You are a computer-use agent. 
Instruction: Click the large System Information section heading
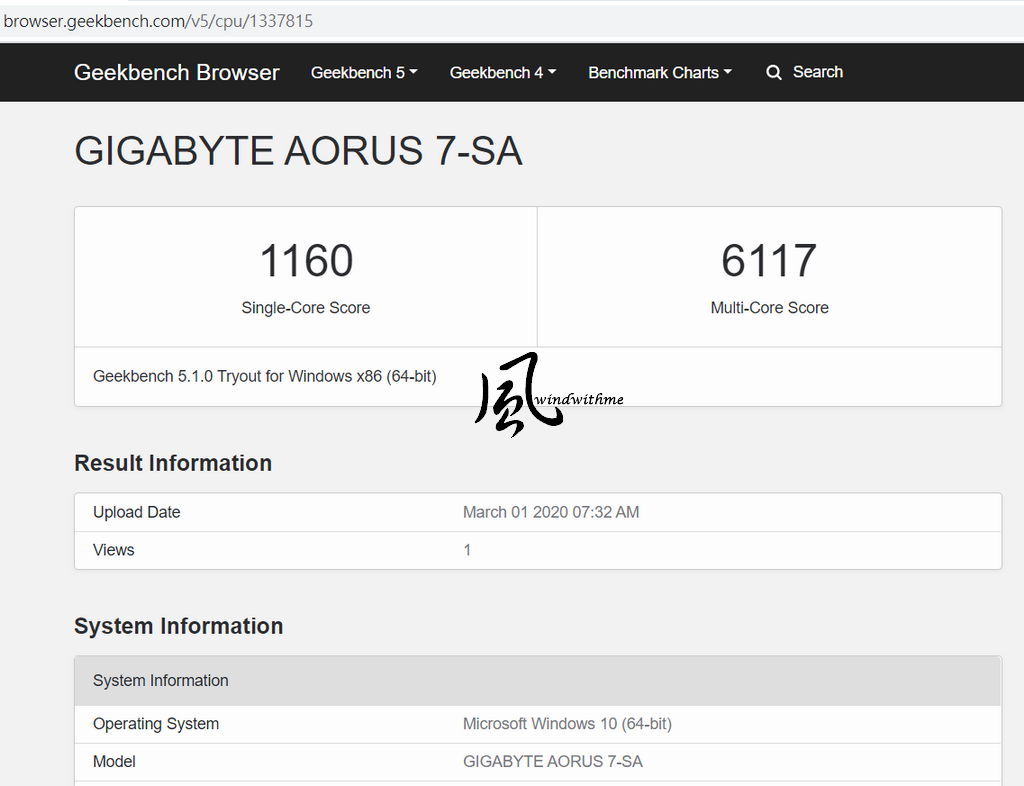pos(179,626)
